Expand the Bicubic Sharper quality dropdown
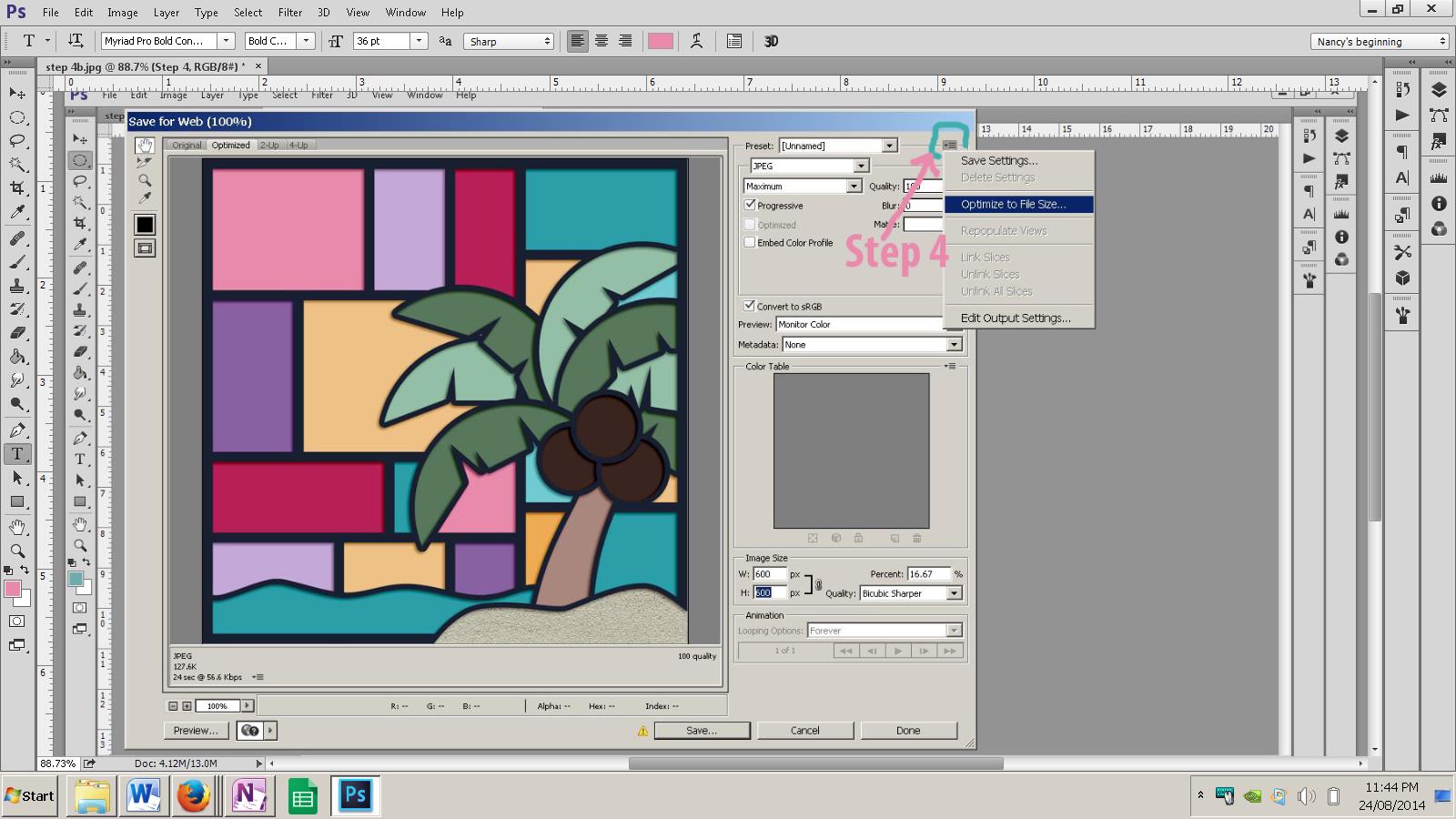Image resolution: width=1456 pixels, height=819 pixels. 954,593
